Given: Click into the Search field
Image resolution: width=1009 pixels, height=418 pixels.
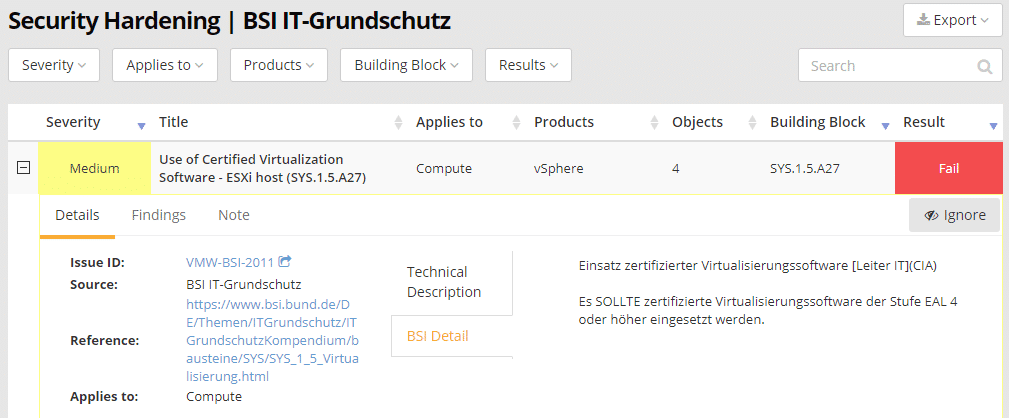Looking at the screenshot, I should [888, 66].
